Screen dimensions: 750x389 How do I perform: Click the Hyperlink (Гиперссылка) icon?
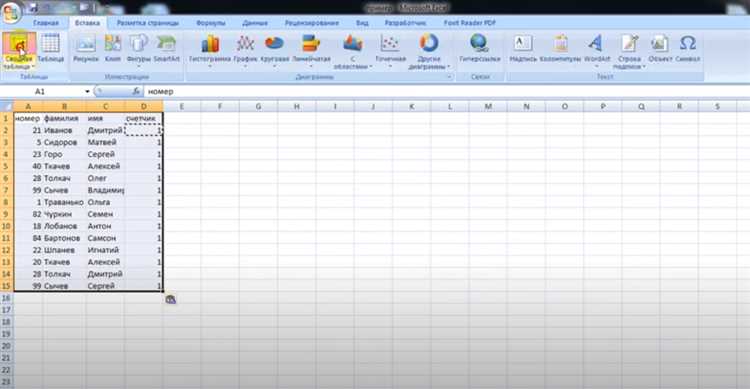coord(479,48)
